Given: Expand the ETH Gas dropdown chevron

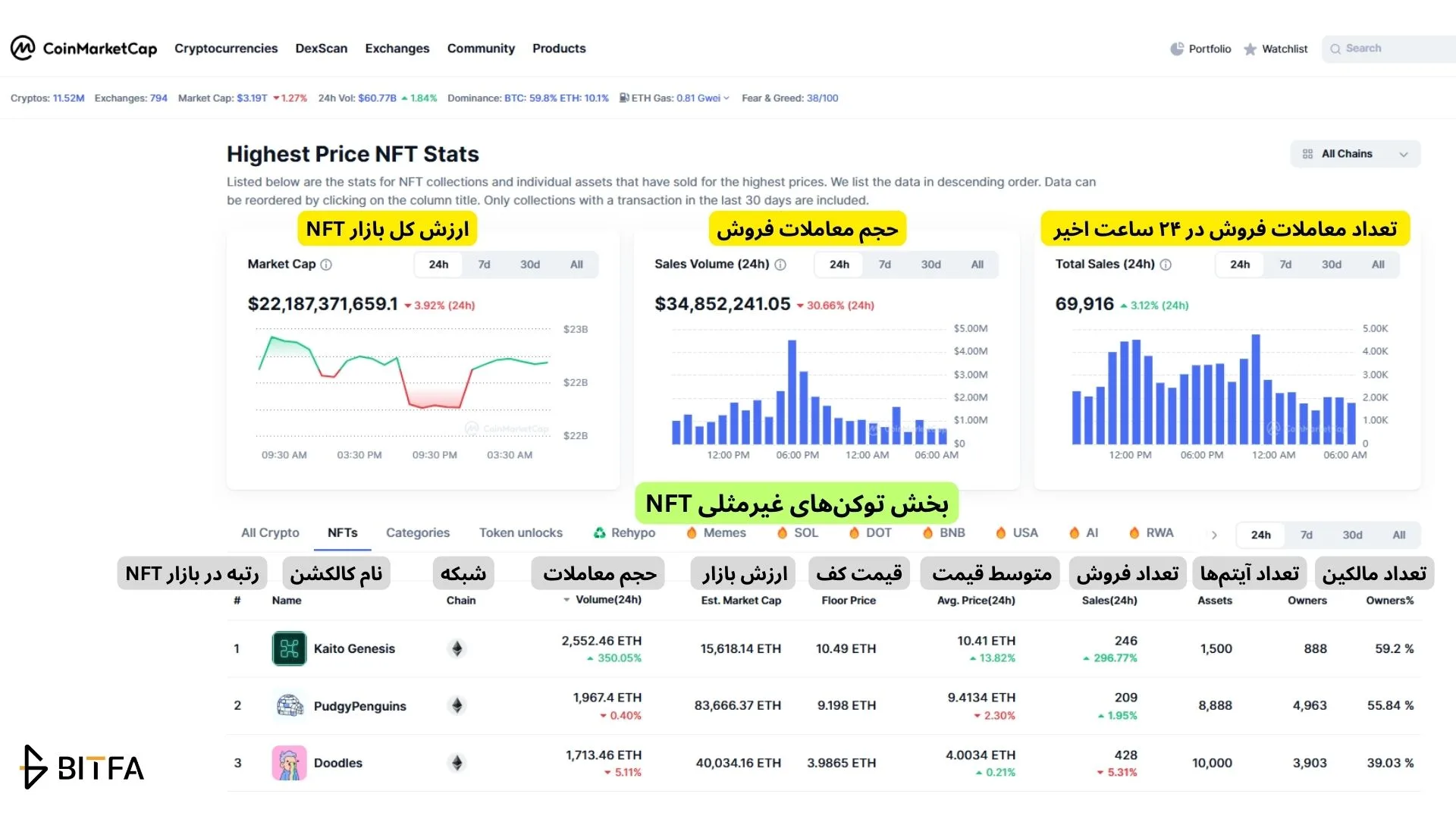Looking at the screenshot, I should 726,98.
